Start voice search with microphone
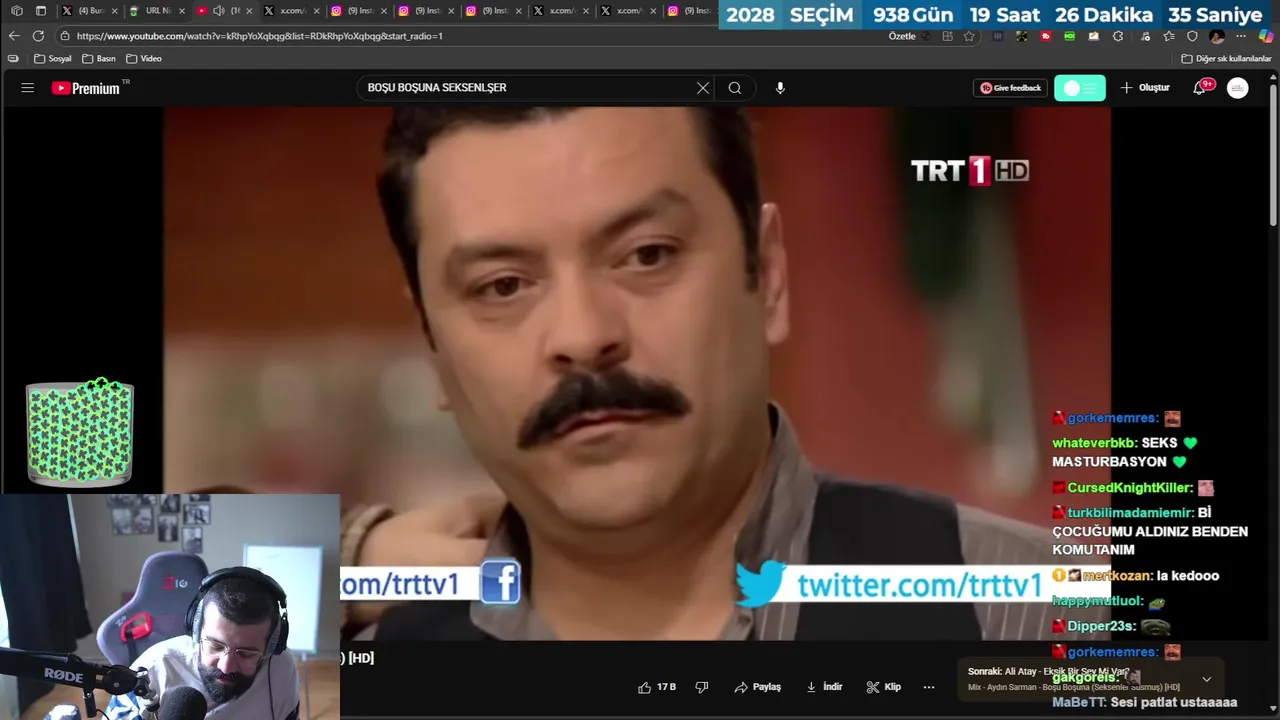 [x=780, y=88]
